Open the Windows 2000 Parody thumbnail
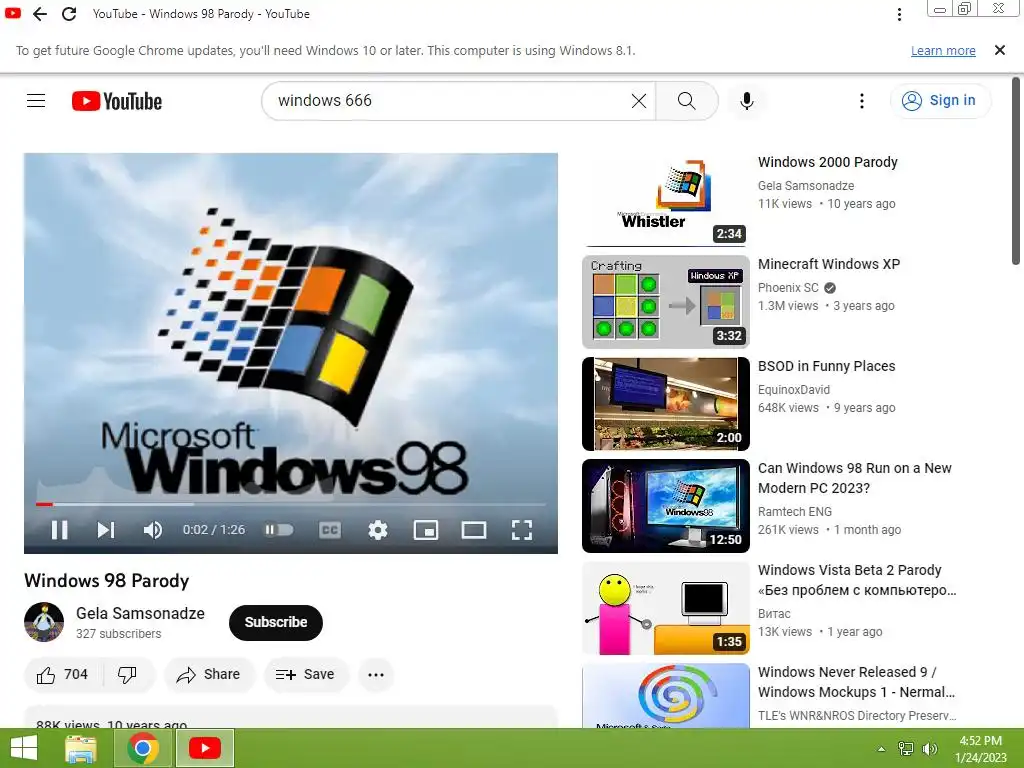The image size is (1024, 768). (x=665, y=200)
